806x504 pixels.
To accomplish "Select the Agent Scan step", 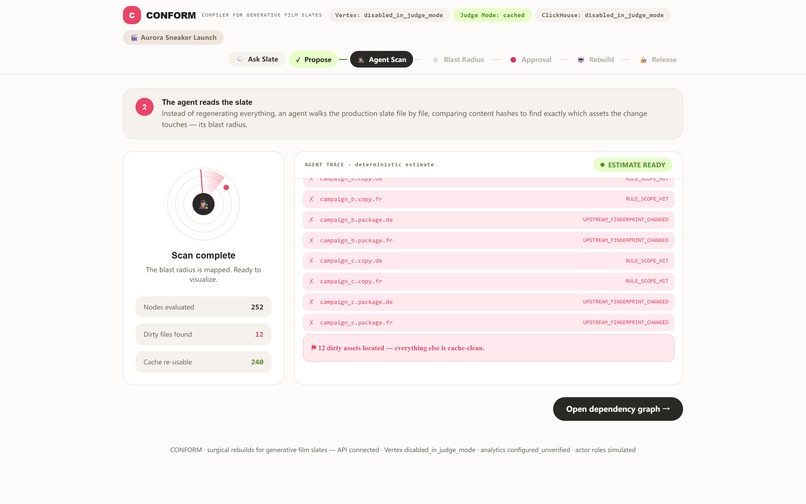I will coord(381,60).
